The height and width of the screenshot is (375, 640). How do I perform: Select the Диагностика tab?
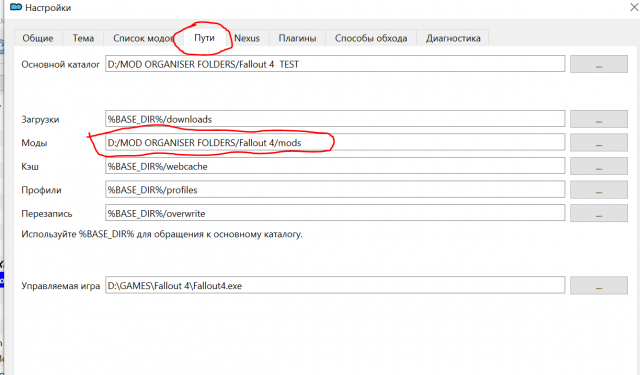click(x=453, y=38)
